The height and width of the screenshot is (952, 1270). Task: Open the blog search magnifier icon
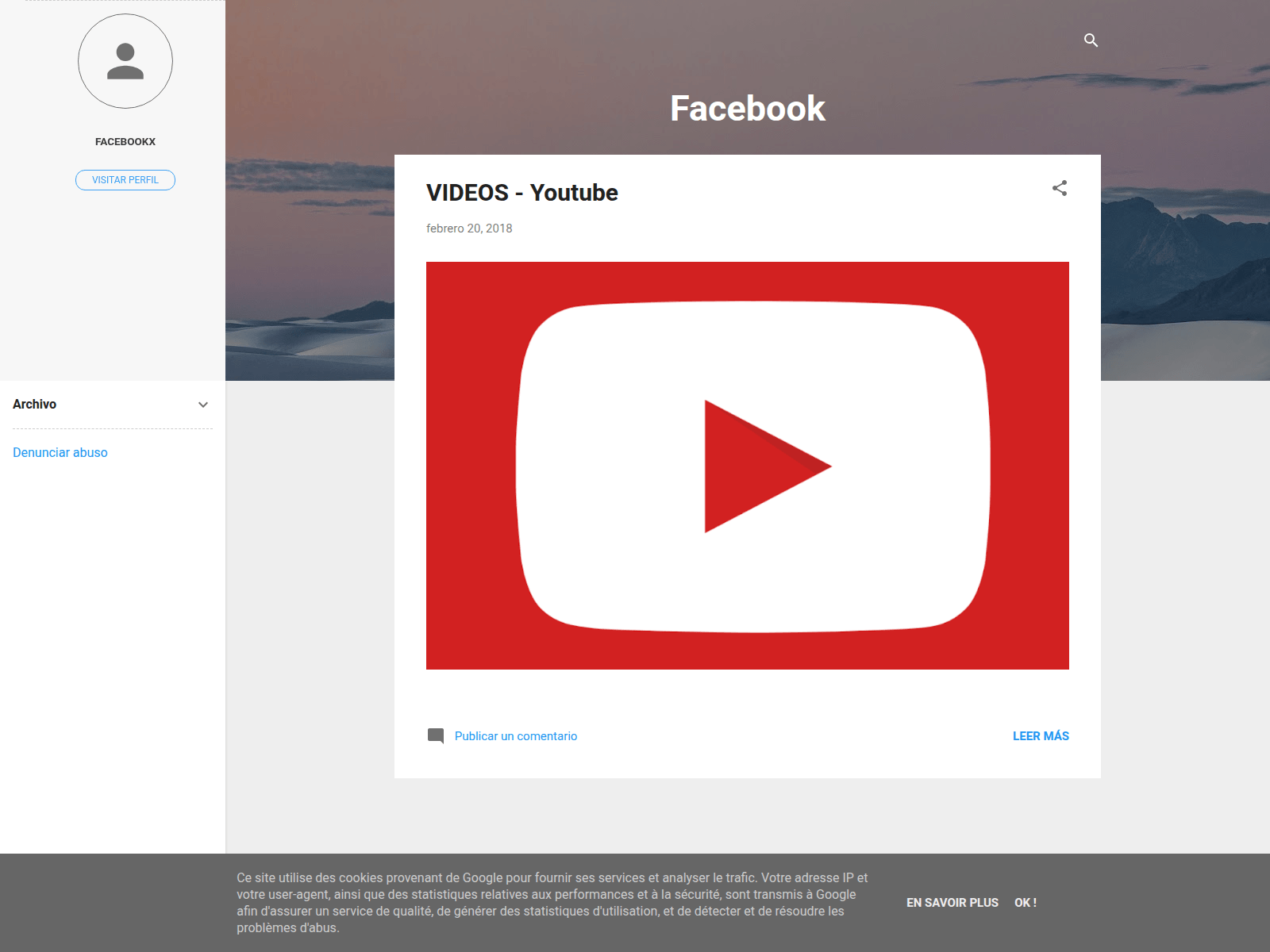pyautogui.click(x=1091, y=40)
